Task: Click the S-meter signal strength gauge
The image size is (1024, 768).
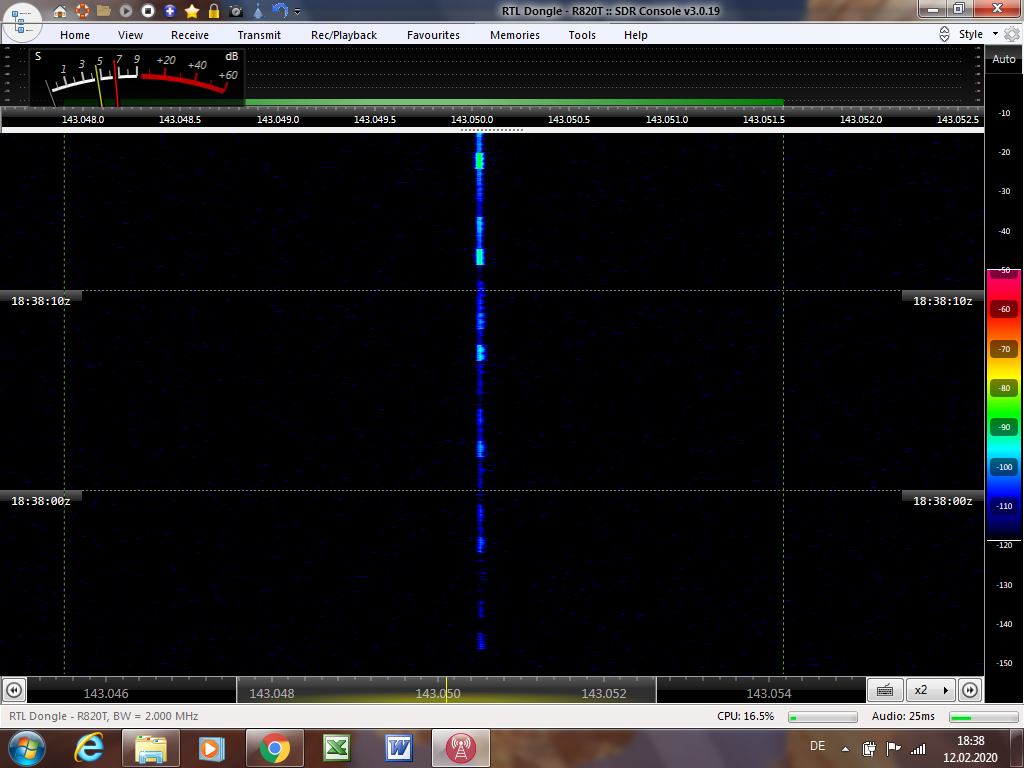Action: click(x=137, y=77)
